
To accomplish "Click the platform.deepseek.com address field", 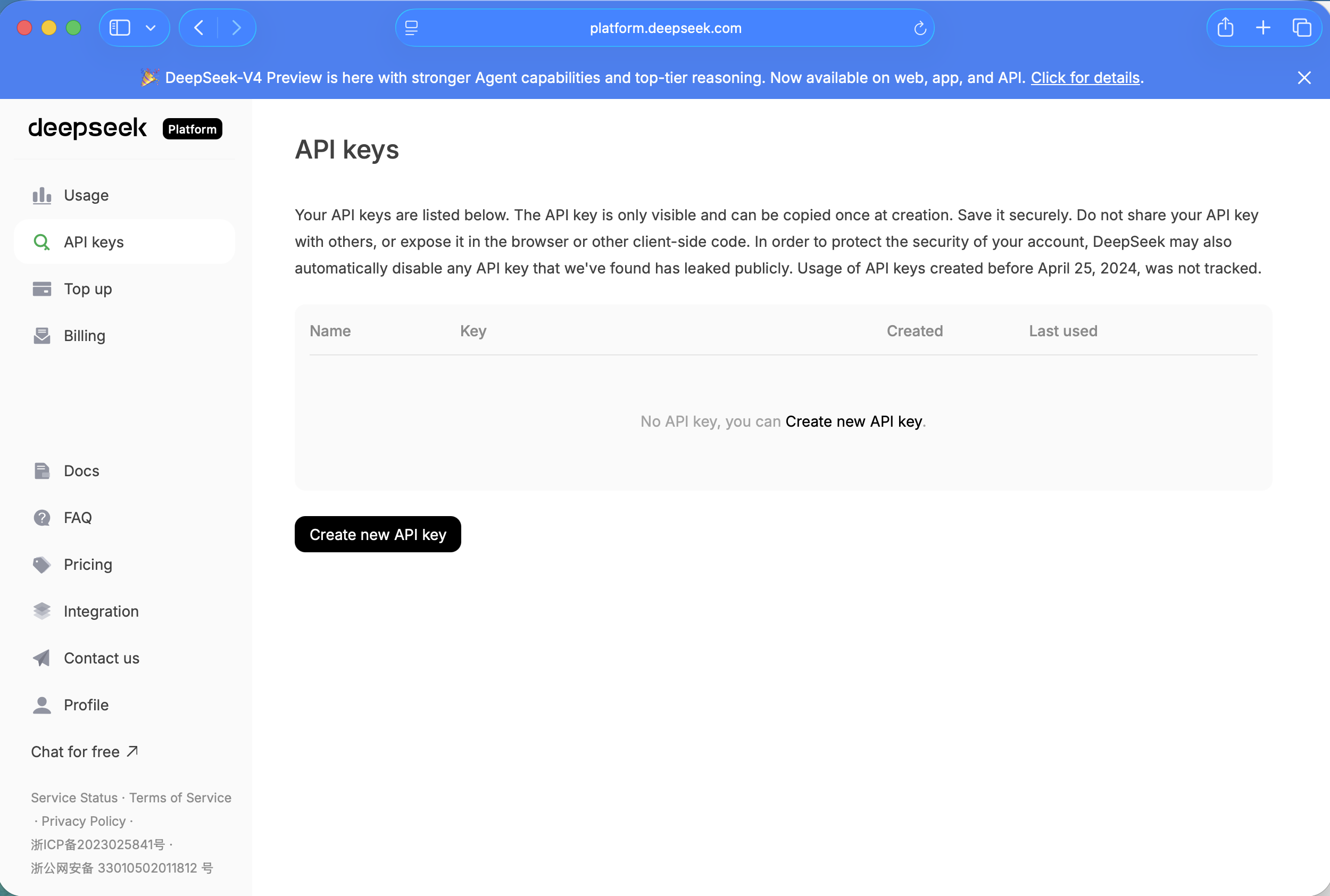I will (x=665, y=28).
